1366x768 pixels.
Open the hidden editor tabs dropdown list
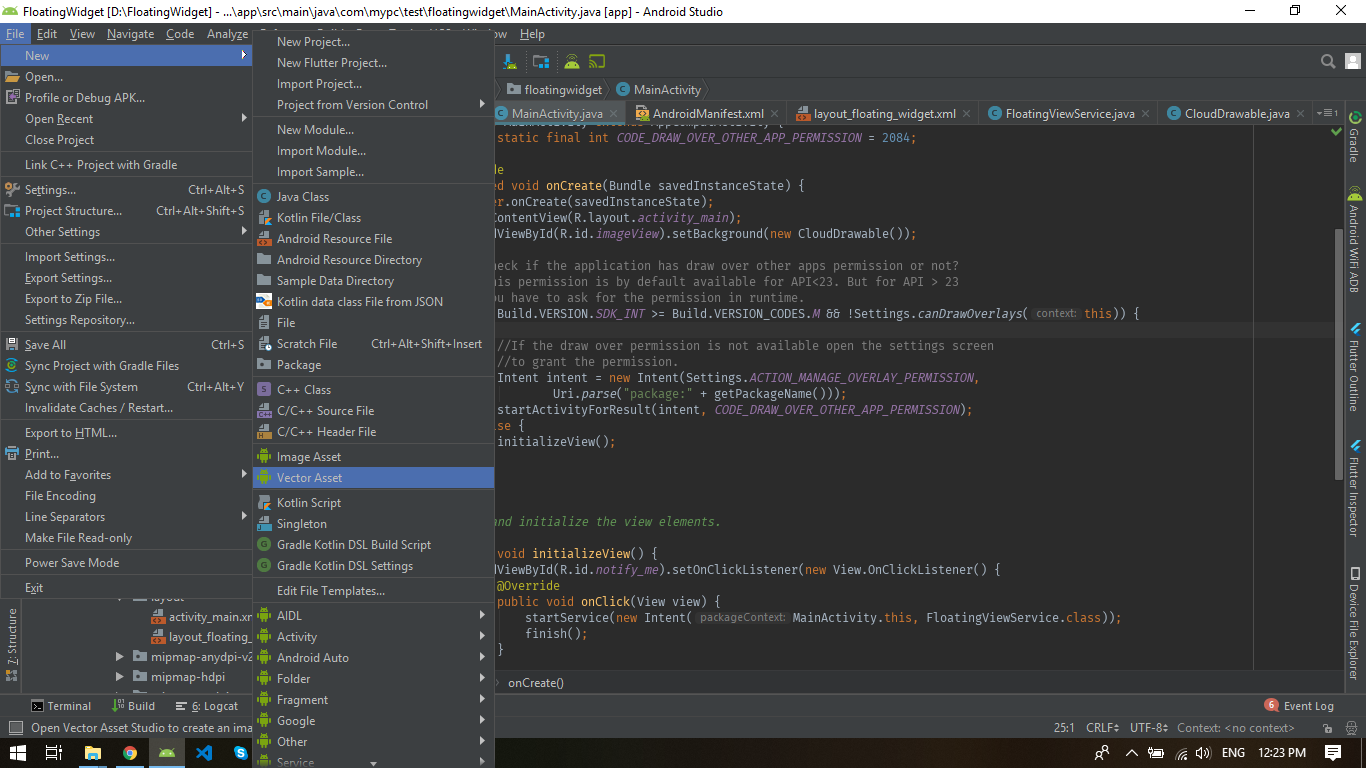coord(1327,113)
